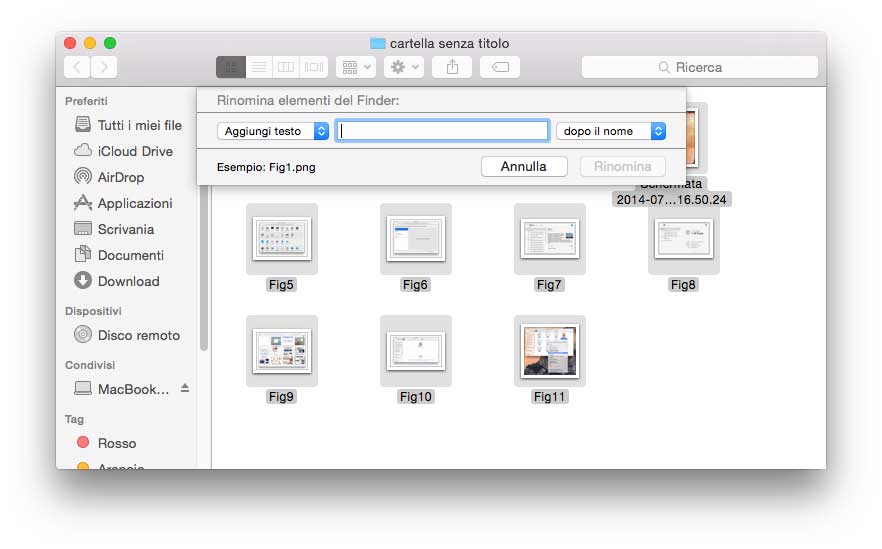Click the share button in toolbar
882x549 pixels.
tap(452, 68)
